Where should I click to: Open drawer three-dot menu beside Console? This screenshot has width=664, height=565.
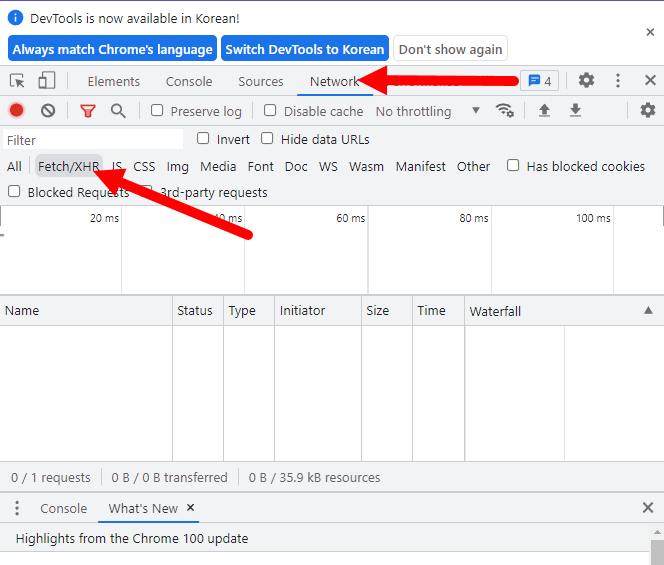coord(17,508)
